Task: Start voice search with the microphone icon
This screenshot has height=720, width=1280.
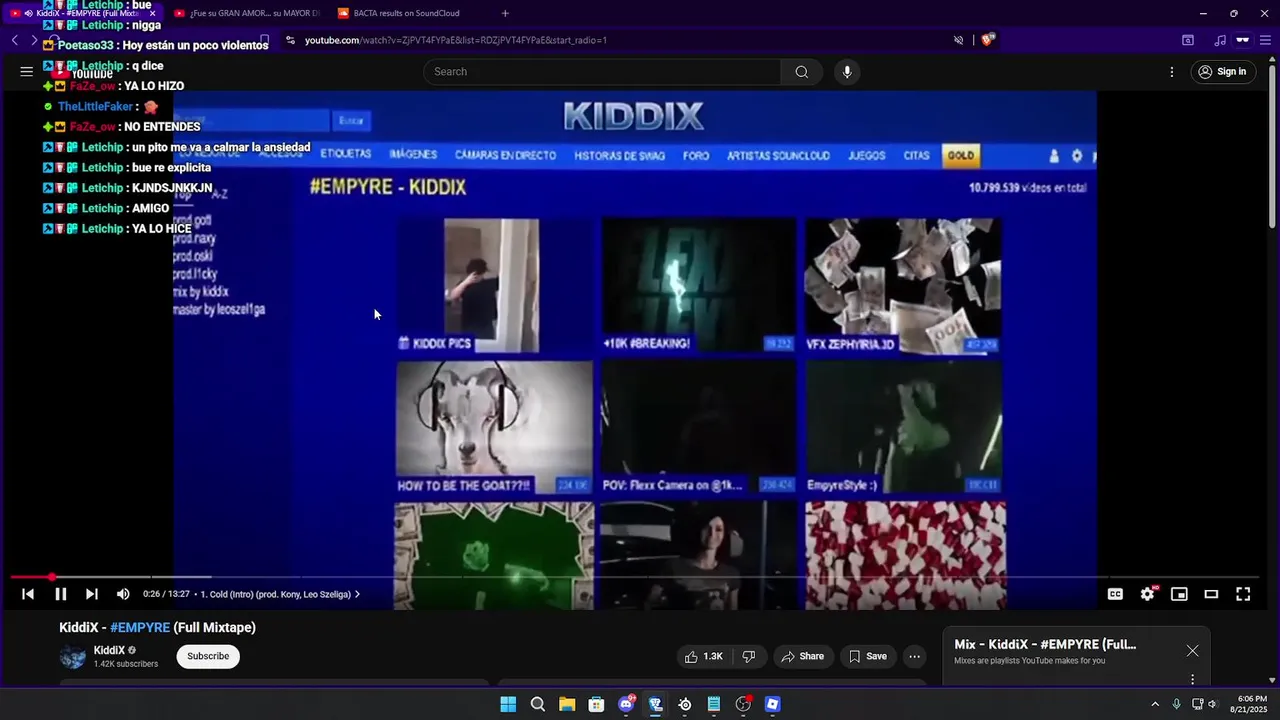Action: click(x=847, y=72)
